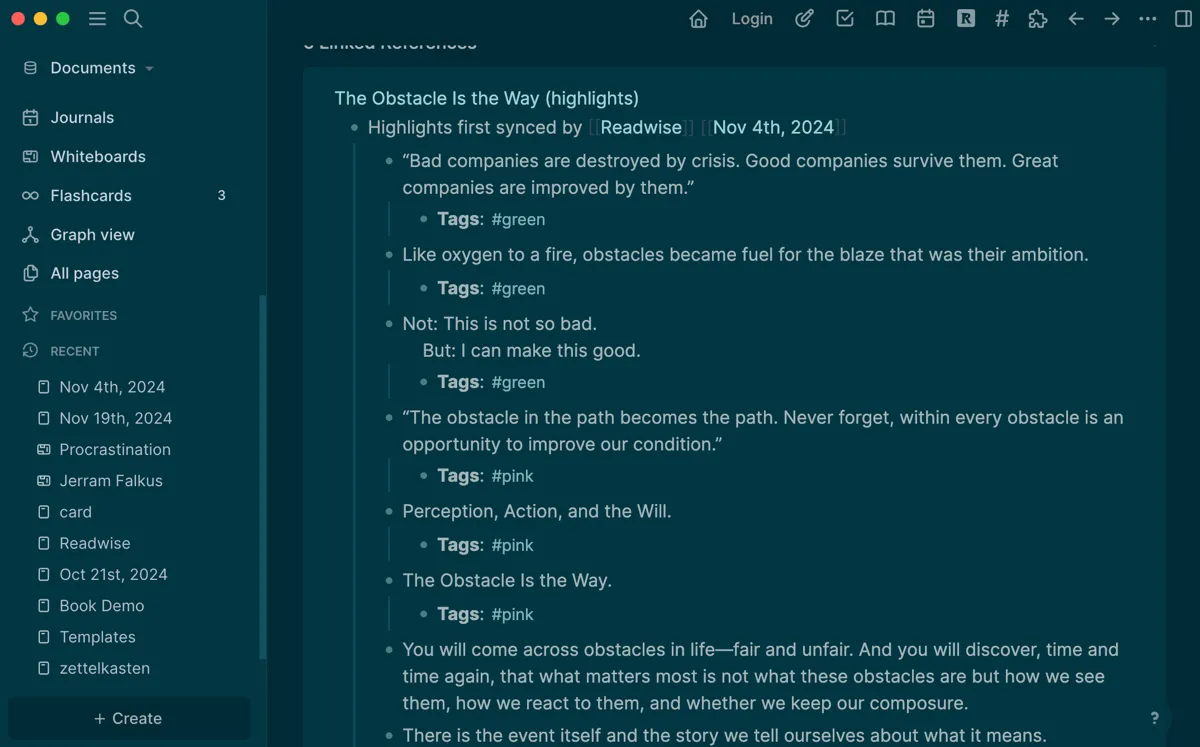Open the calendar journal icon in toolbar
Image resolution: width=1200 pixels, height=747 pixels.
[926, 19]
